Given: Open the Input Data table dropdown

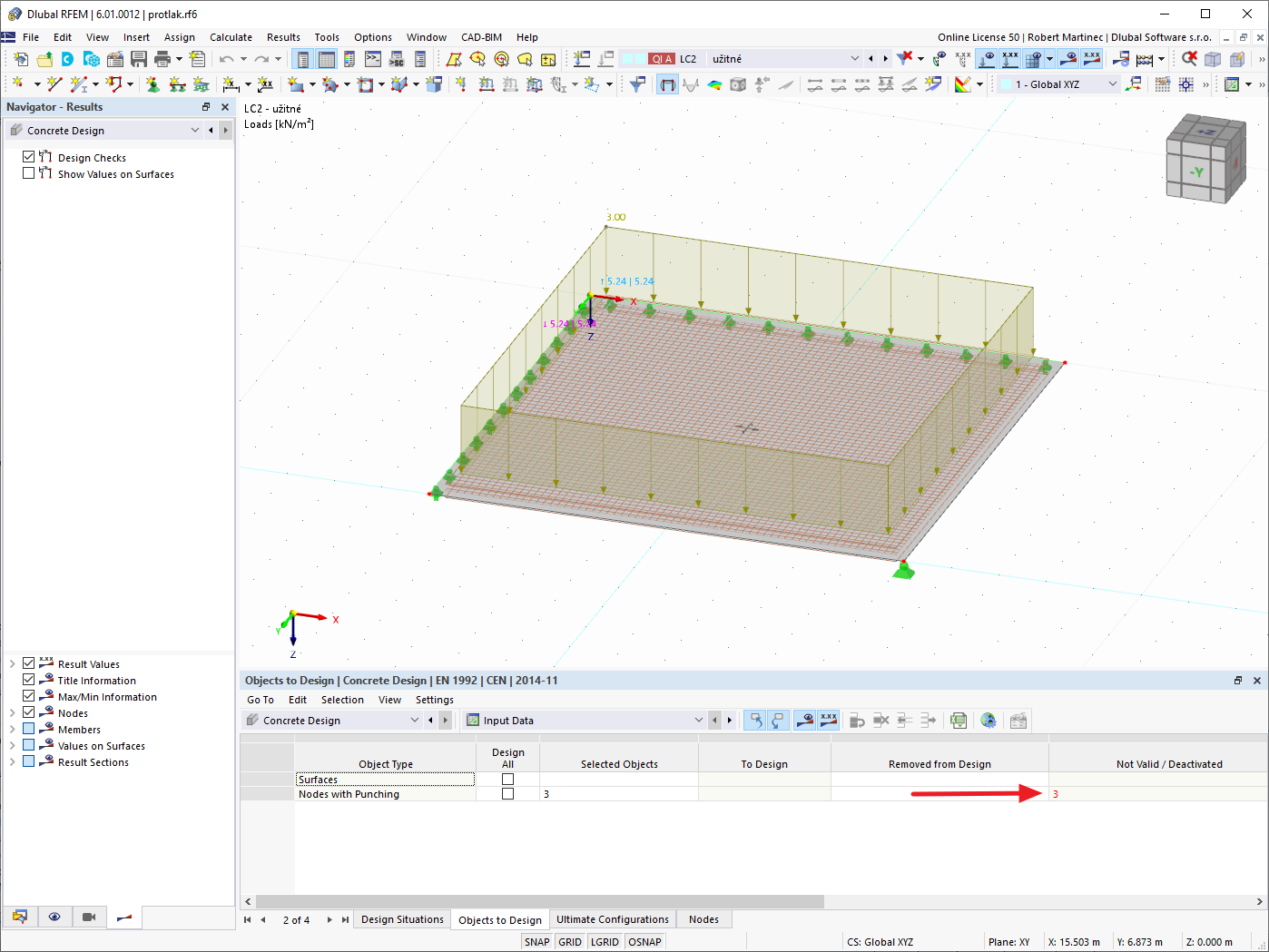Looking at the screenshot, I should click(x=698, y=721).
